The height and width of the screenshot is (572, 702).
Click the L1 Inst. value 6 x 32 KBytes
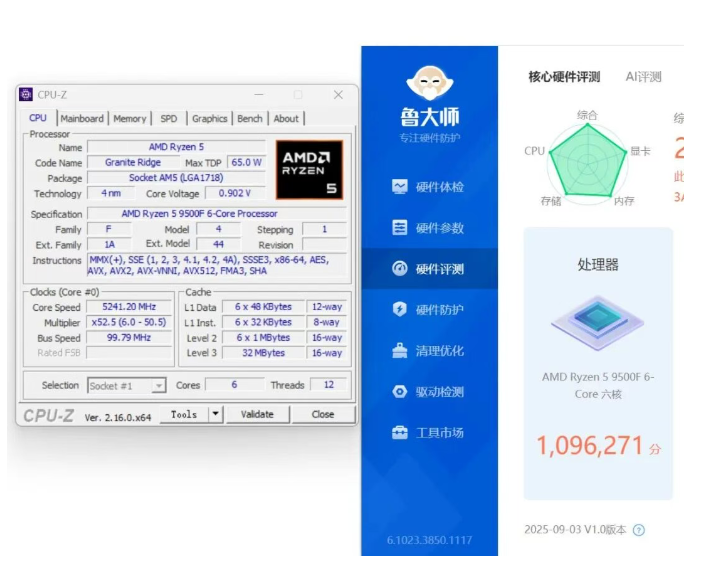(263, 322)
